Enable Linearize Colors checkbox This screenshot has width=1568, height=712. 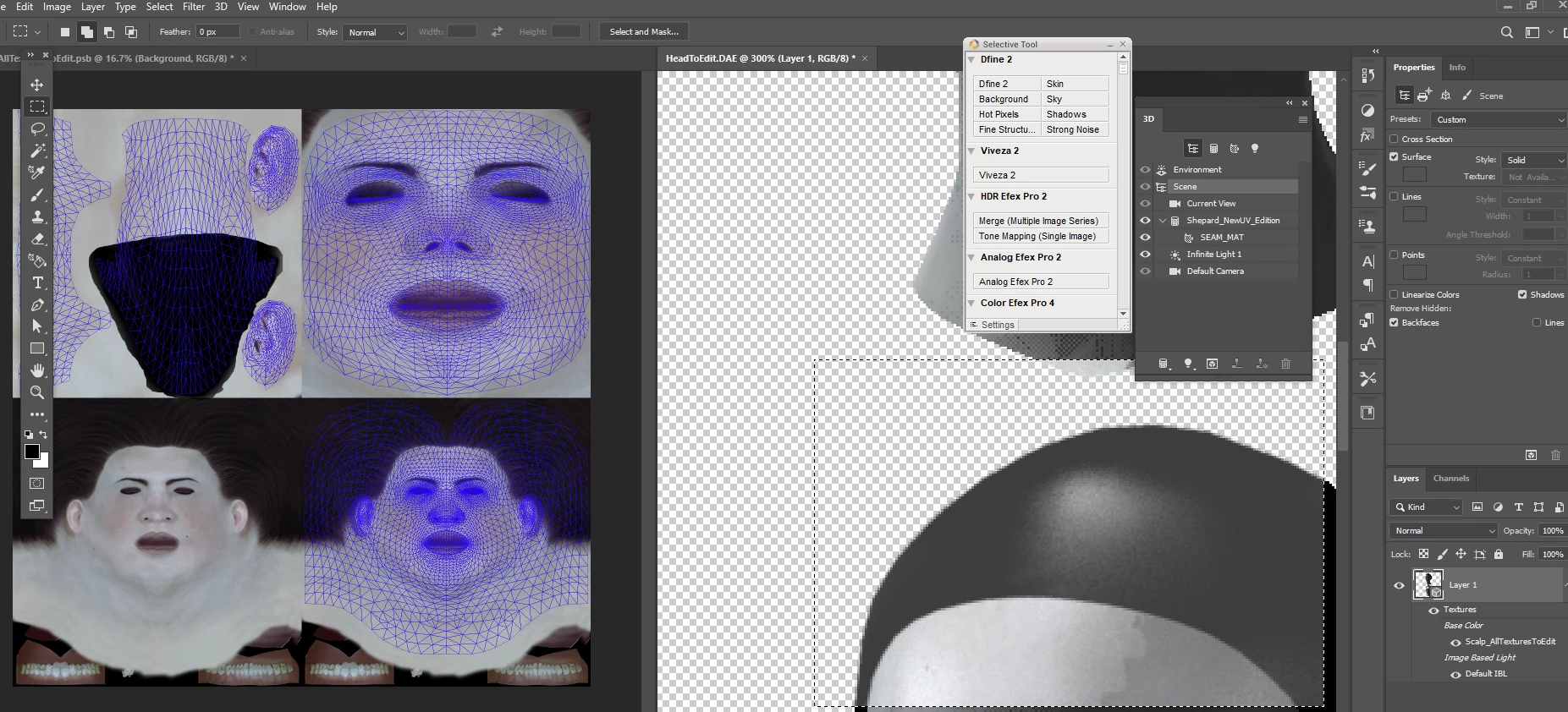coord(1394,294)
